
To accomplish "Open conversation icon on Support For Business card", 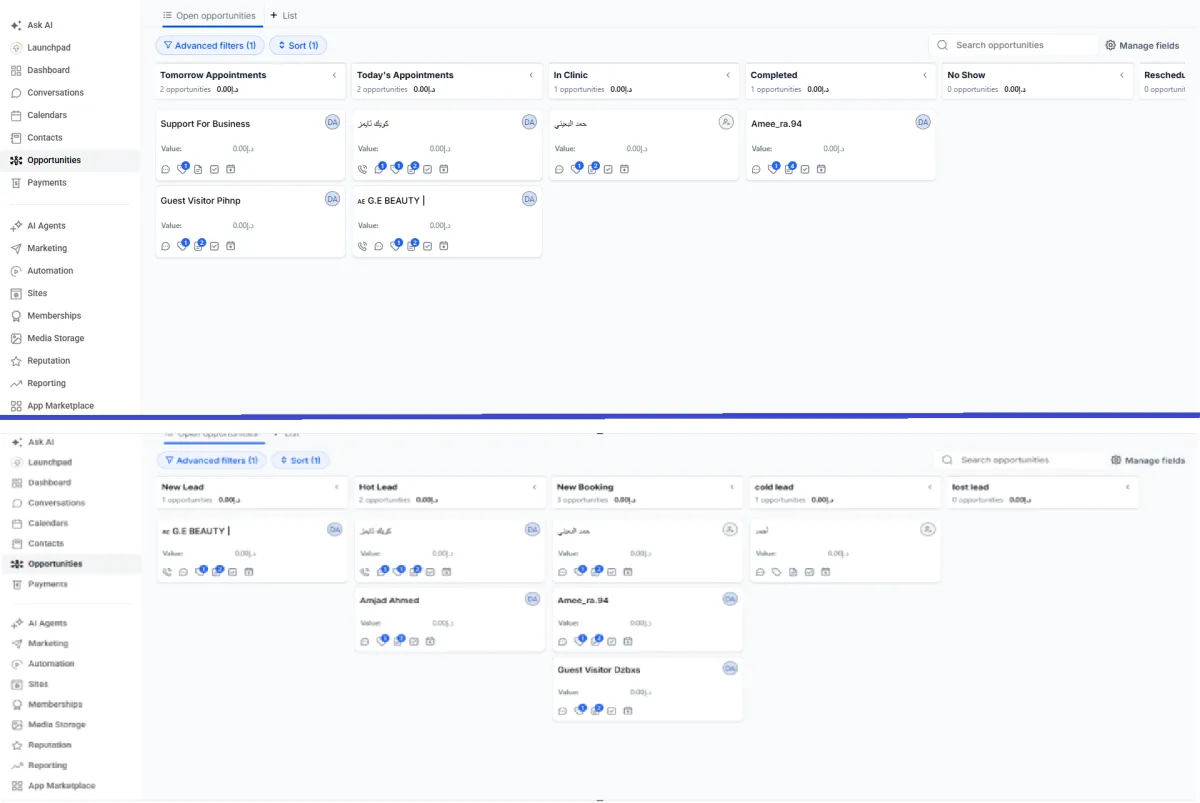I will (166, 169).
